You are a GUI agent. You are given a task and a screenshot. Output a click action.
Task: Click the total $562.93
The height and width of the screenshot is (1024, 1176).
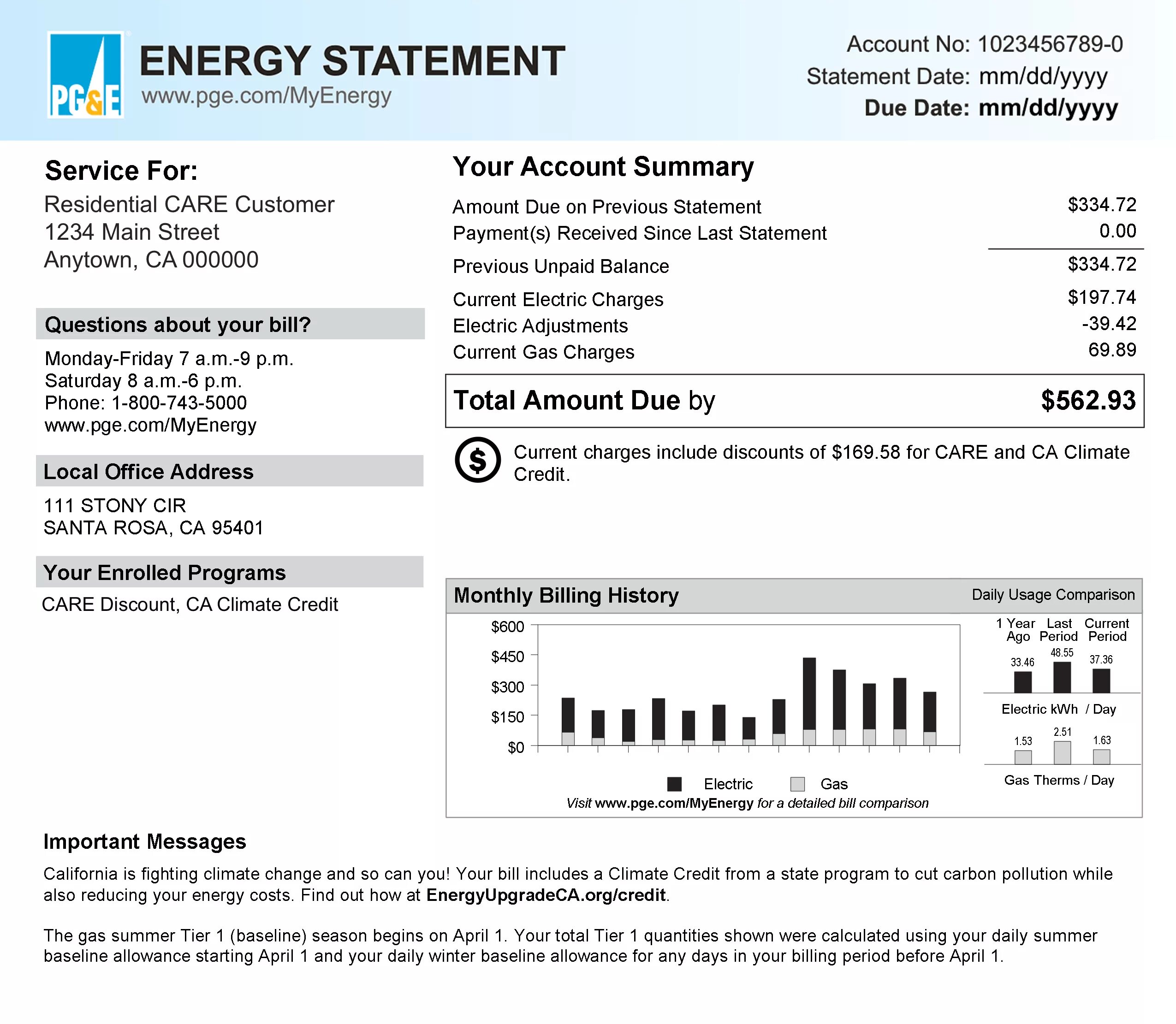coord(1088,401)
